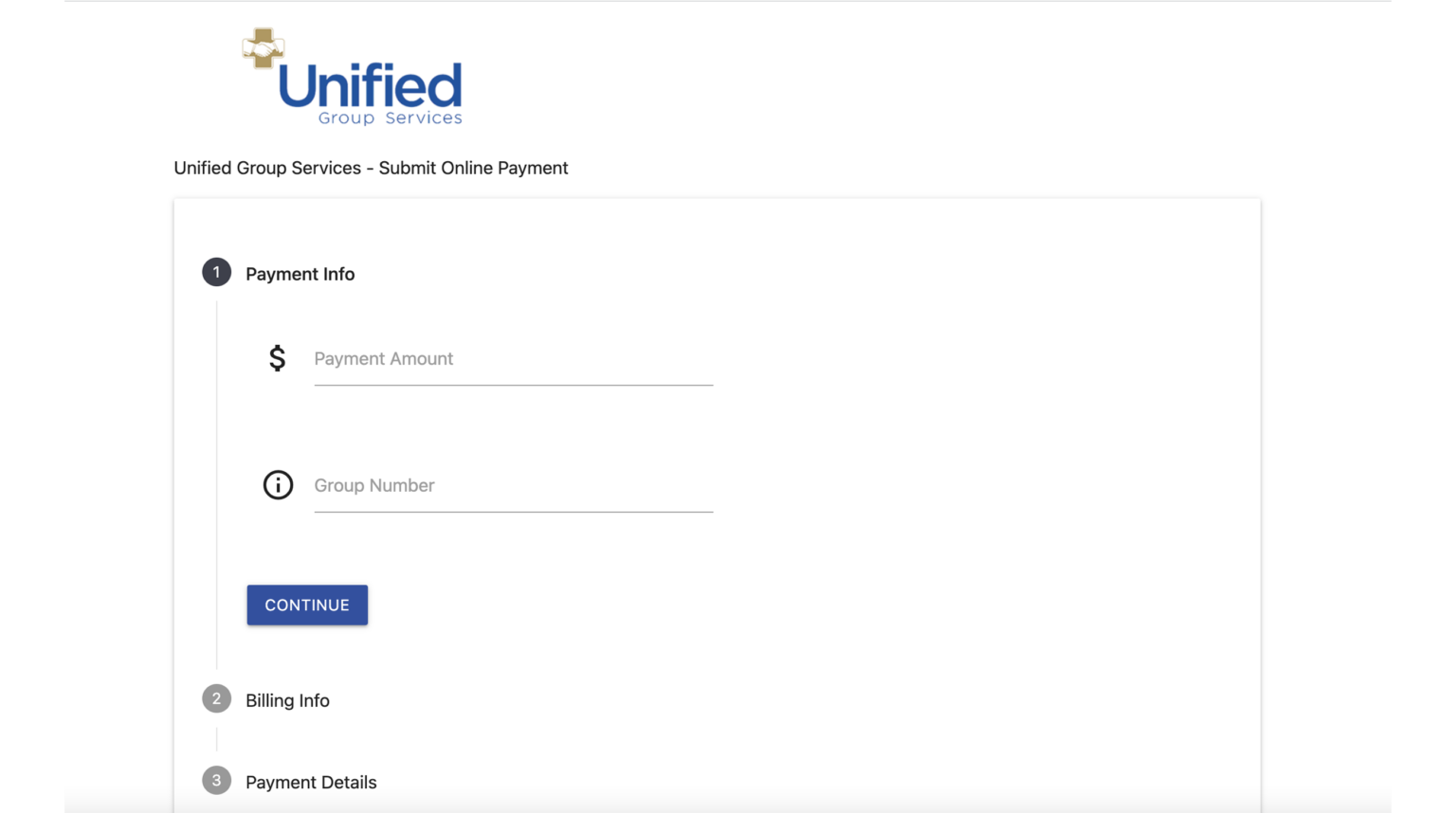Screen dimensions: 1456x813
Task: Click the step 2 circle indicator
Action: pos(216,698)
